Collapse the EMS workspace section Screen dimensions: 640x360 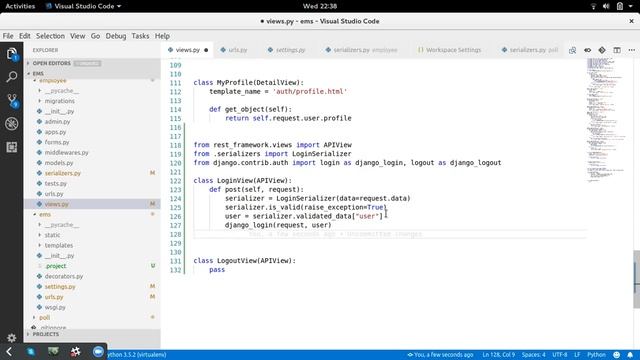[x=38, y=74]
